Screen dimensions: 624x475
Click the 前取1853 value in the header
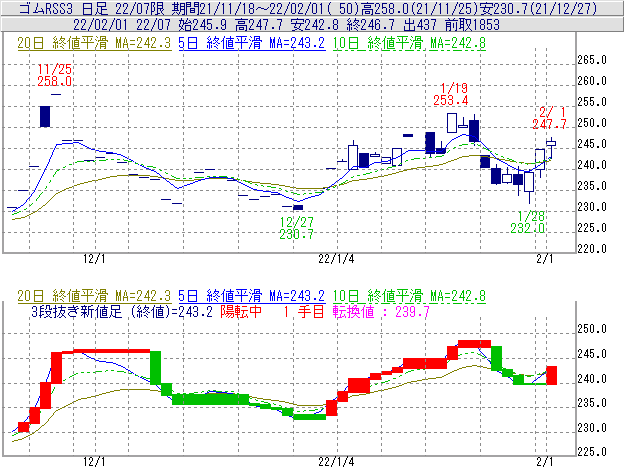[472, 25]
